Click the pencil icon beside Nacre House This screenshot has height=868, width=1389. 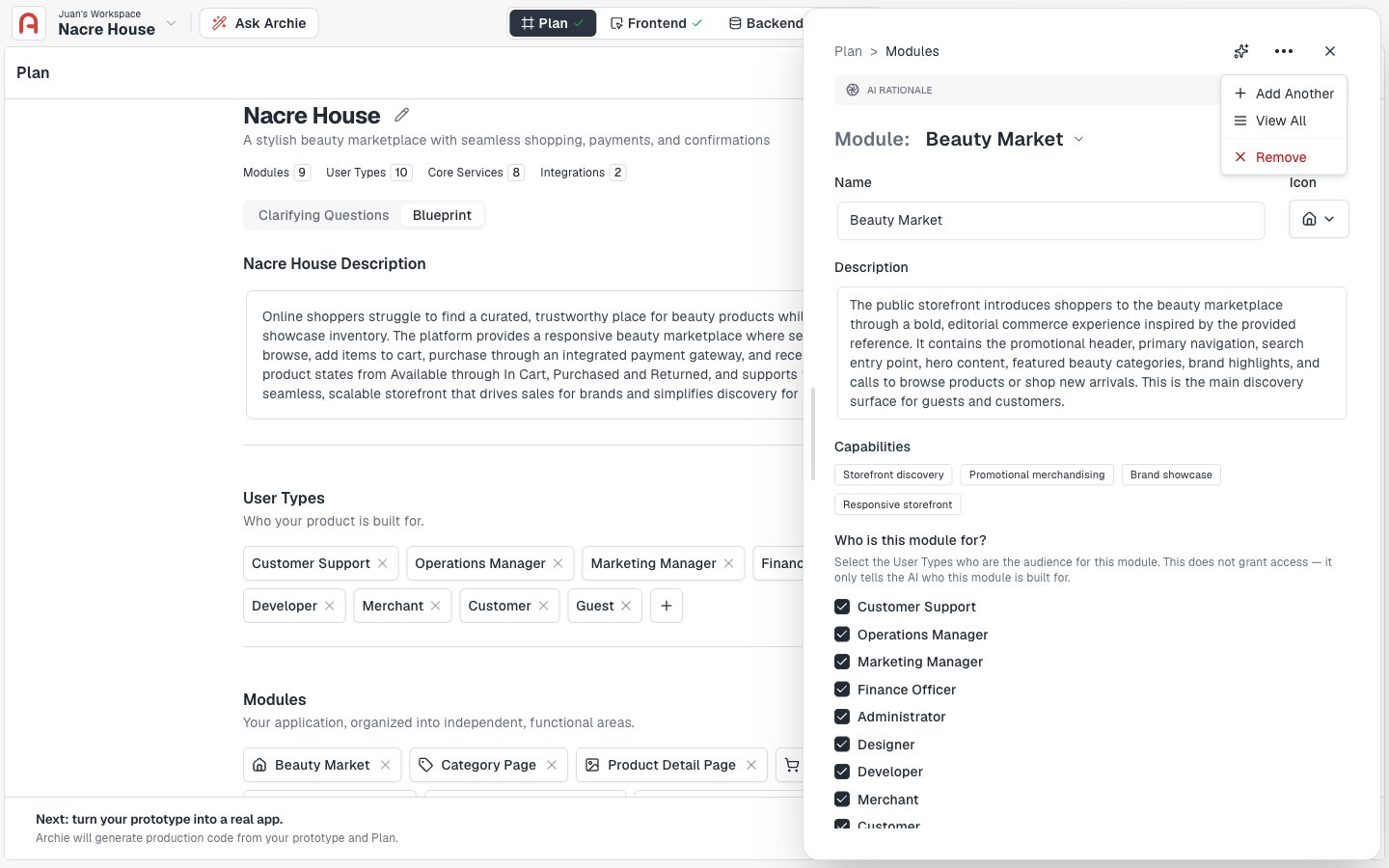pyautogui.click(x=402, y=115)
